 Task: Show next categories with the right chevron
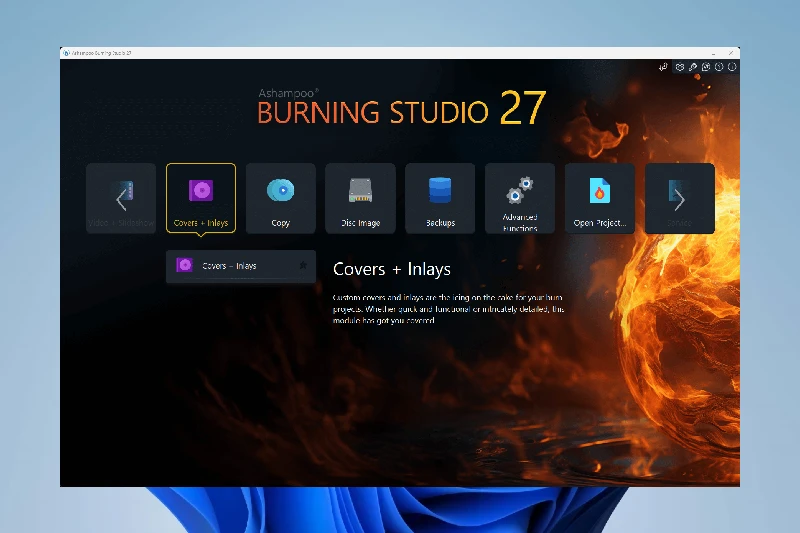tap(680, 199)
